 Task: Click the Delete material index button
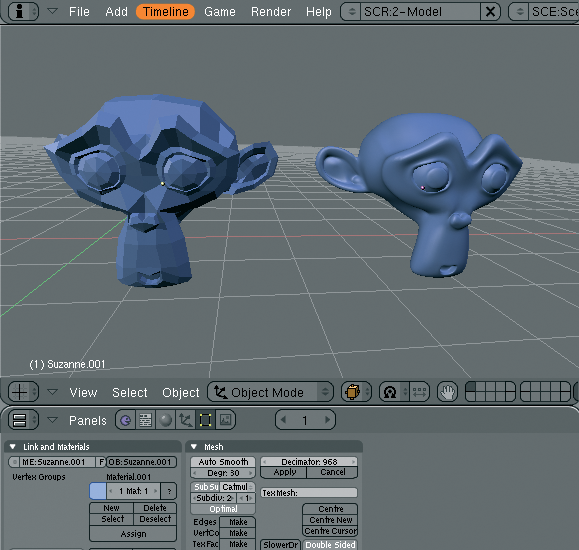[155, 508]
